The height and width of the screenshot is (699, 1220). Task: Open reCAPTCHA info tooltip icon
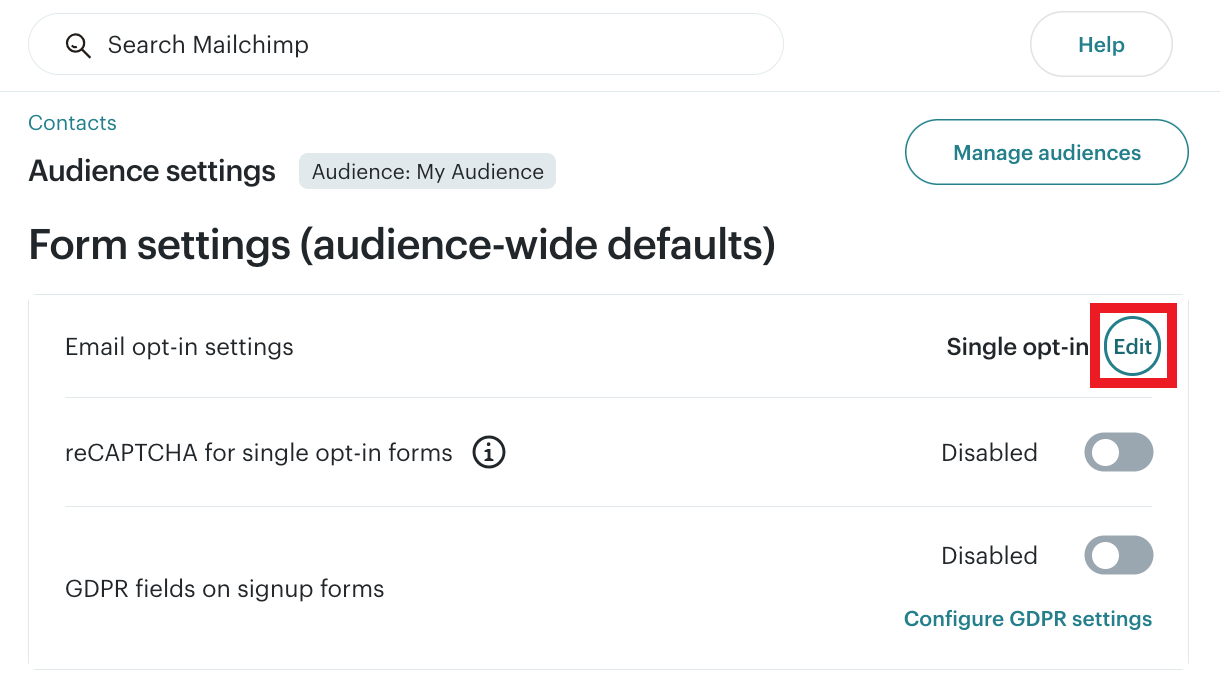point(489,453)
